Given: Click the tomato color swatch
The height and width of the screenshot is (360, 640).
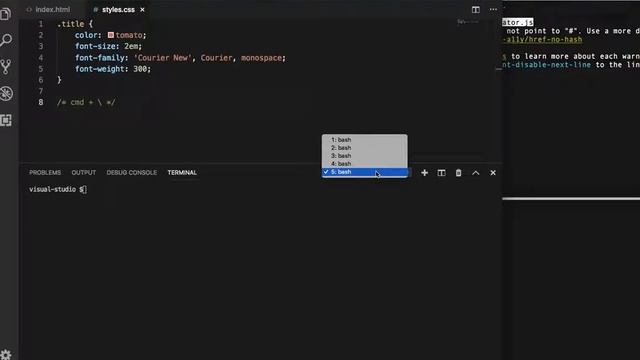Looking at the screenshot, I should [111, 35].
